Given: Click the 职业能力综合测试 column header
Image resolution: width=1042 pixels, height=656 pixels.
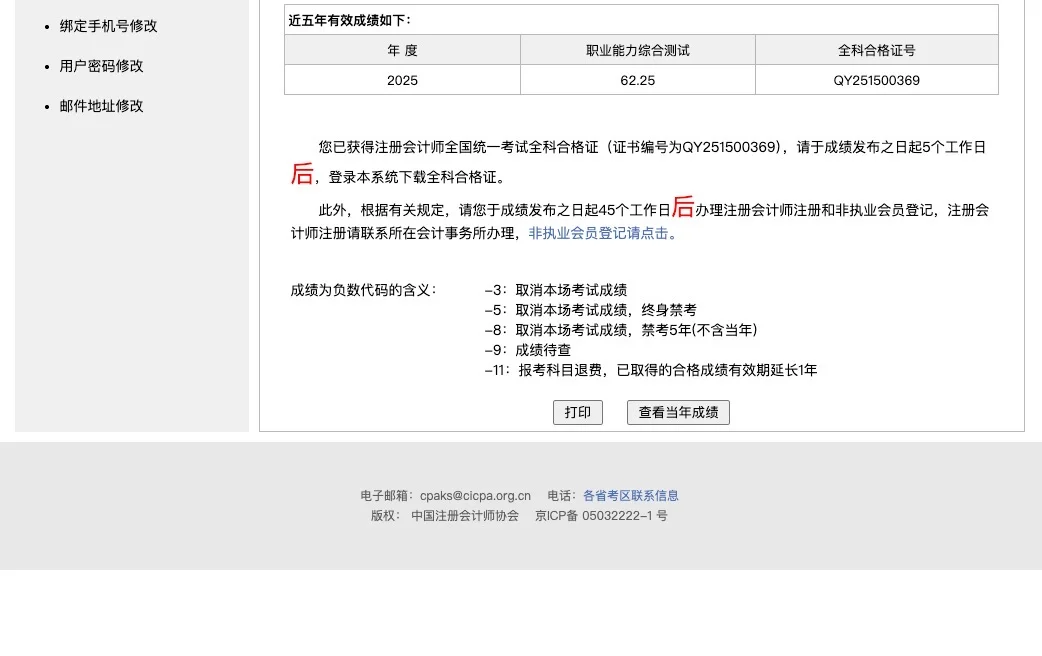Looking at the screenshot, I should click(x=637, y=50).
